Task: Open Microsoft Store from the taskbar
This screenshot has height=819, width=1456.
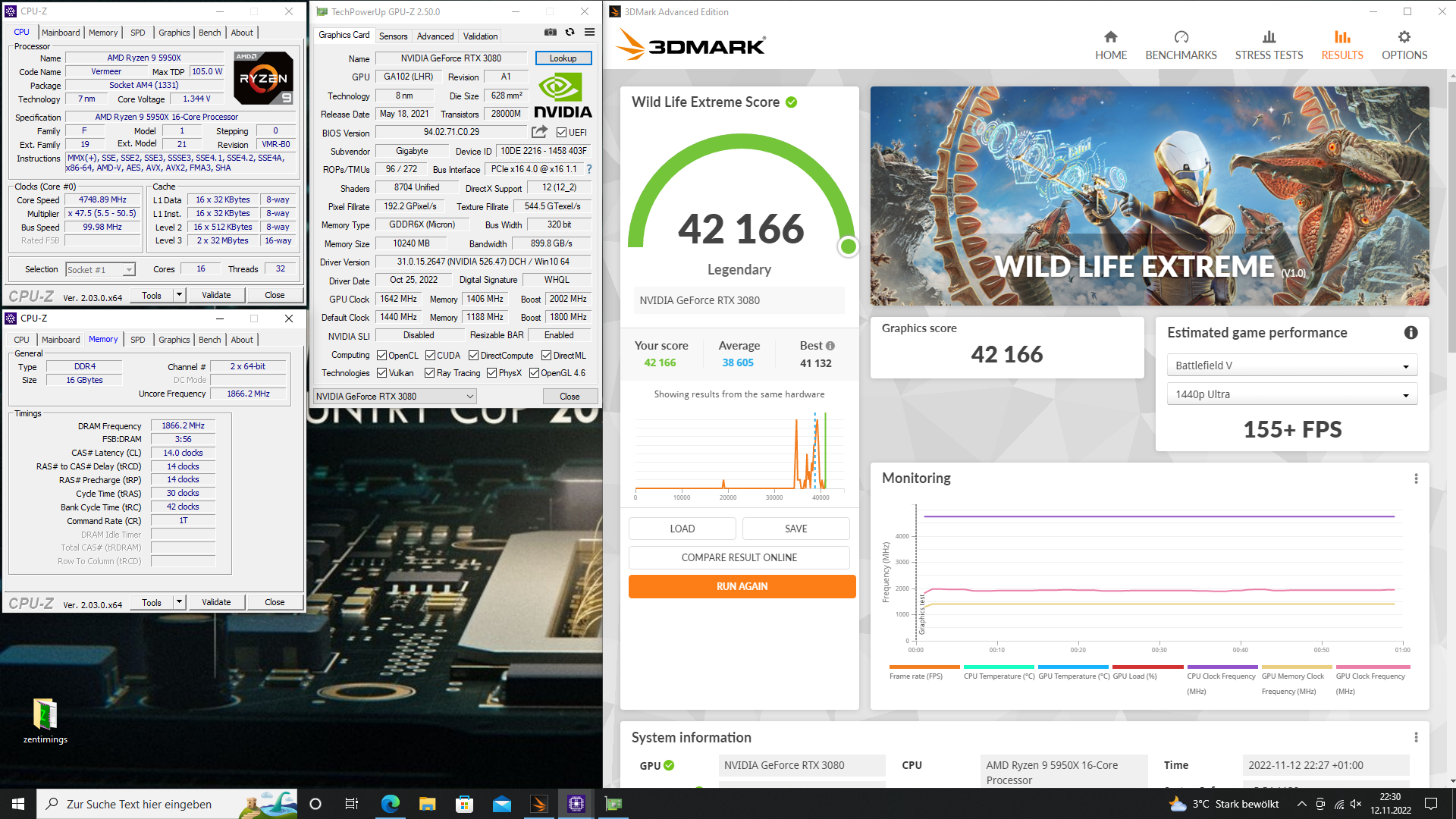Action: point(464,804)
